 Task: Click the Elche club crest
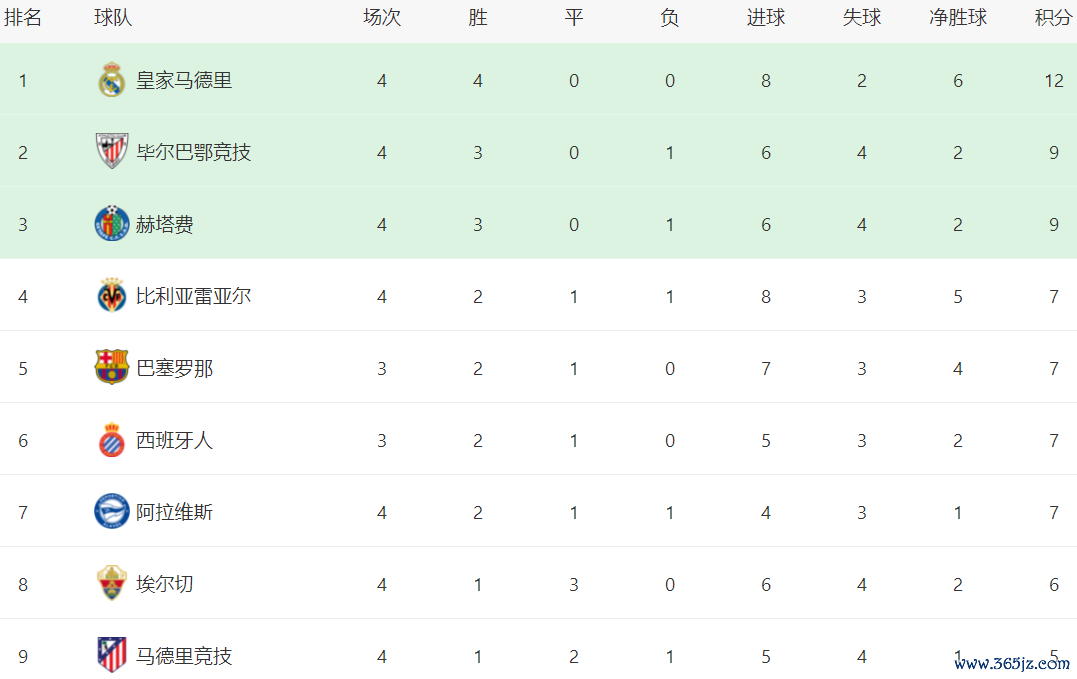click(111, 584)
